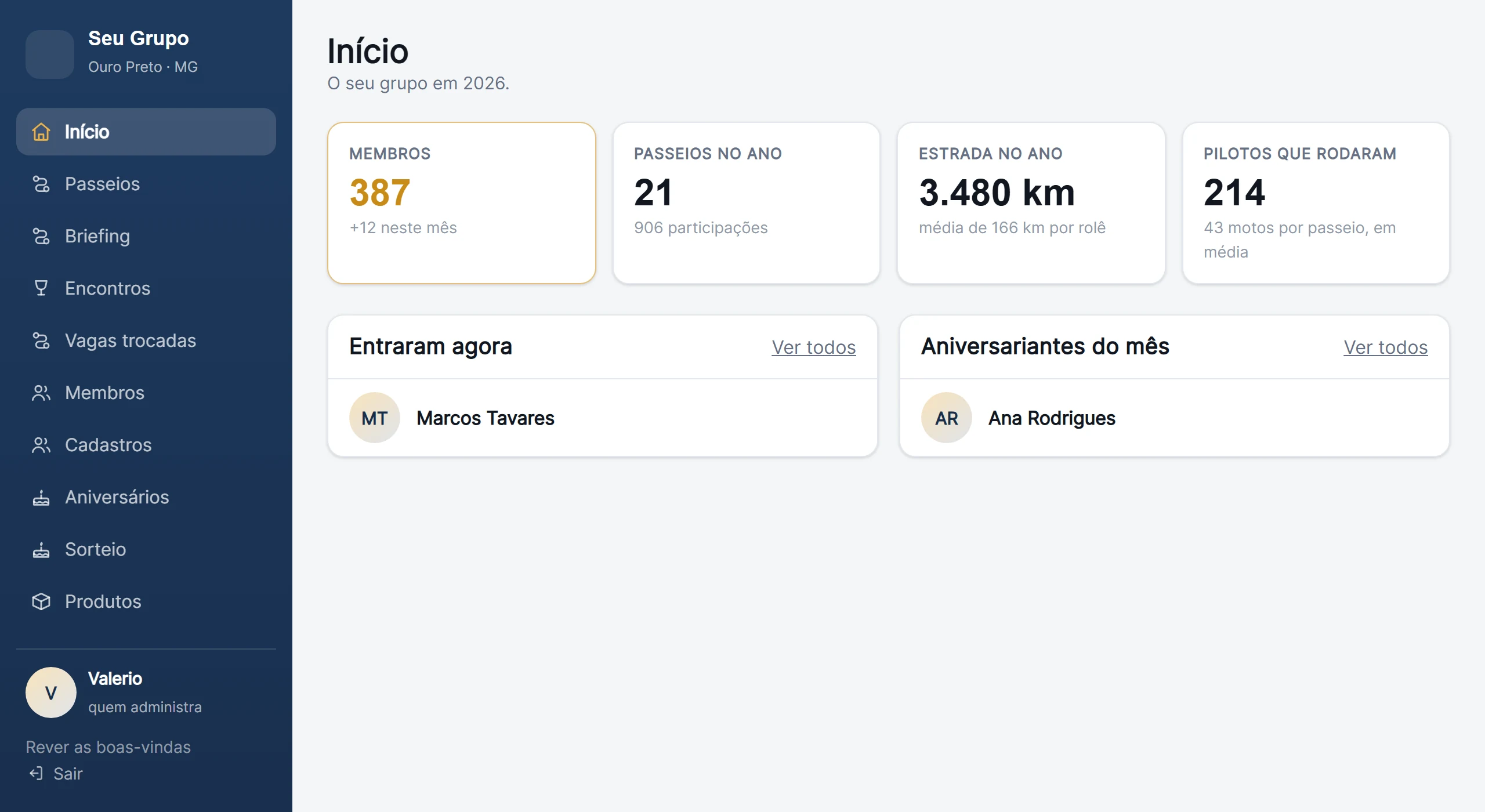Navigate to Cadastros
Viewport: 1485px width, 812px height.
point(146,445)
